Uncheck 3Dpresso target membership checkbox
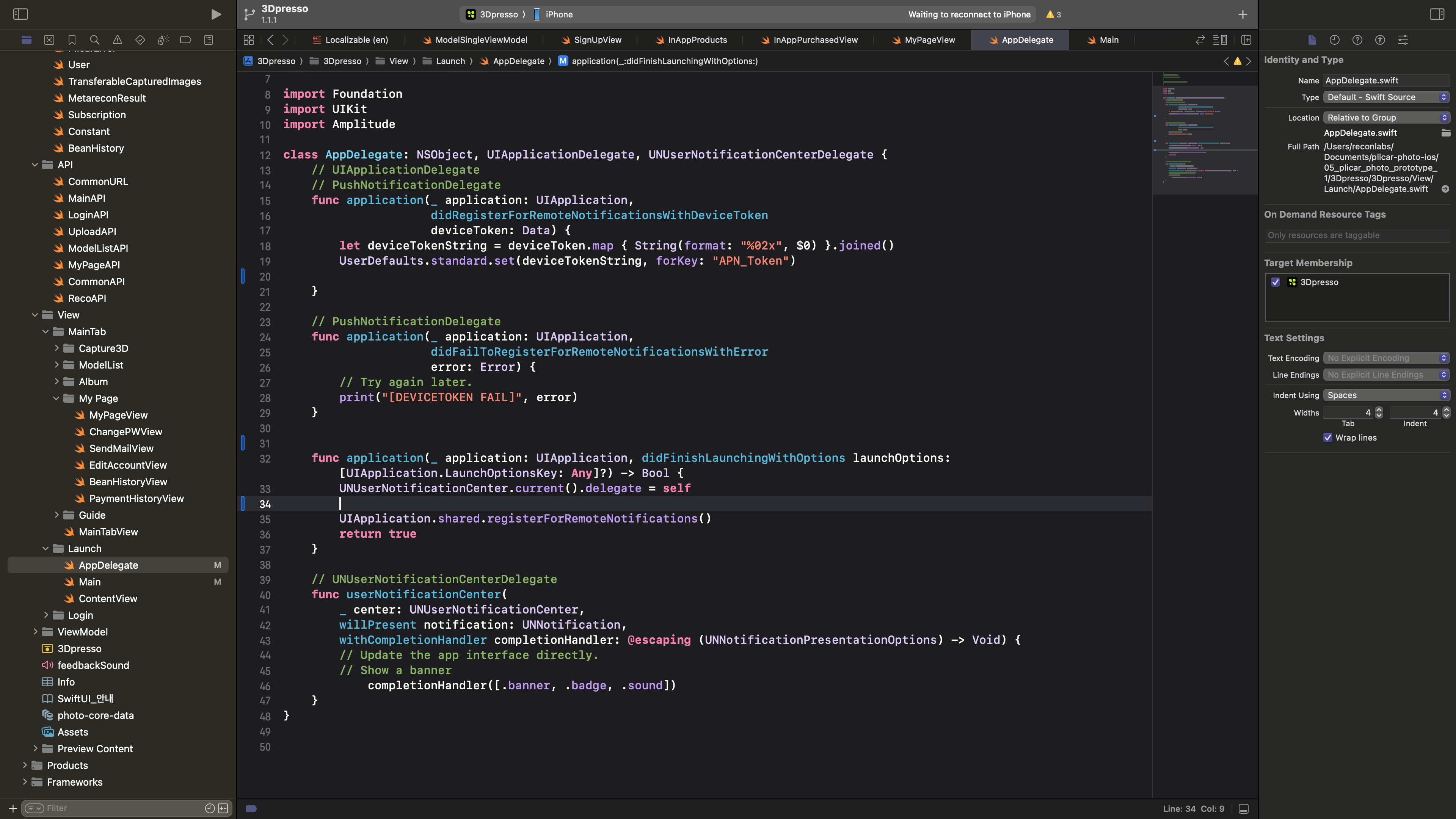Screen dimensions: 1456x819 point(1276,282)
